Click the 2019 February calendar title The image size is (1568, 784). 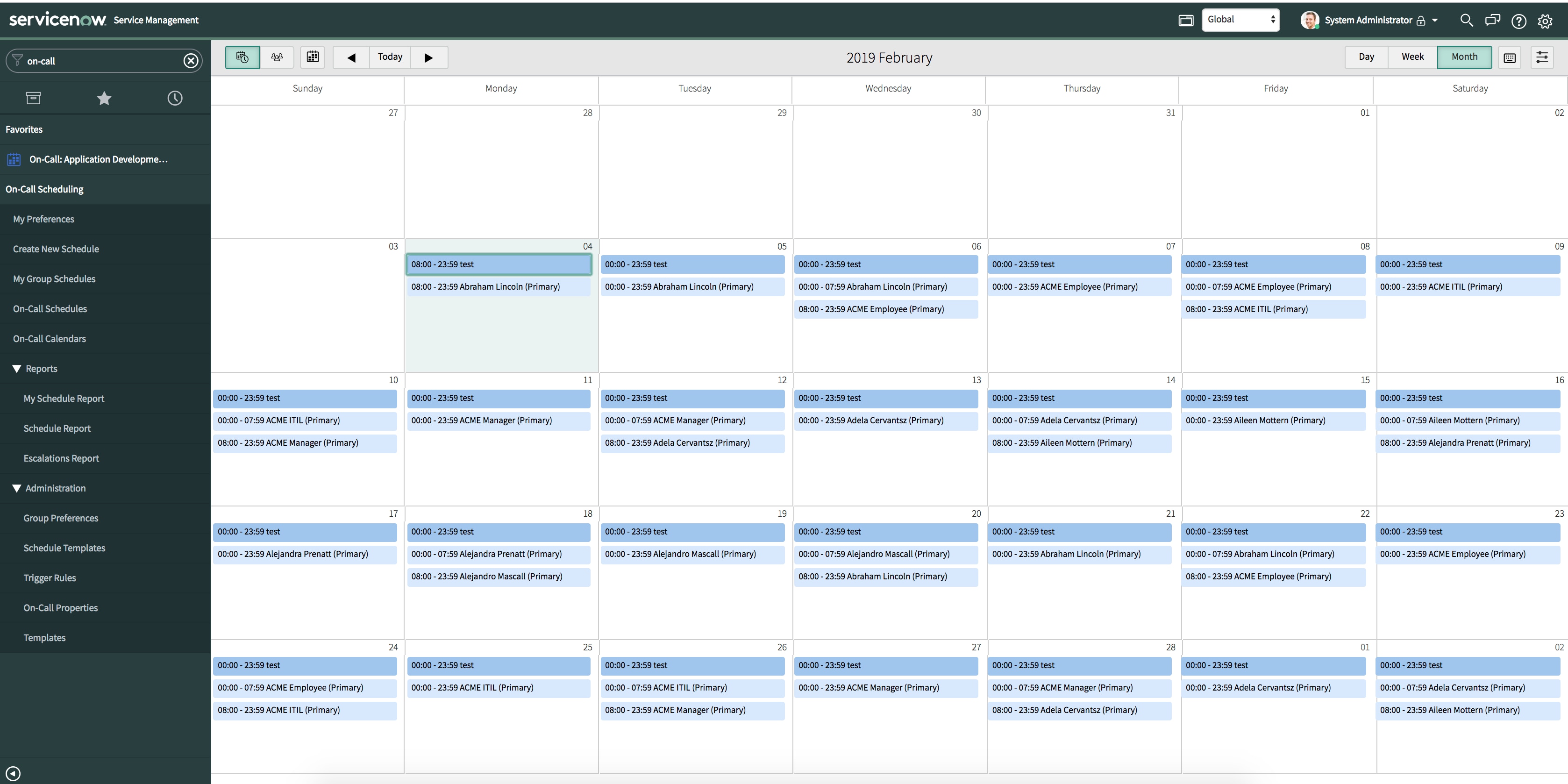coord(889,58)
